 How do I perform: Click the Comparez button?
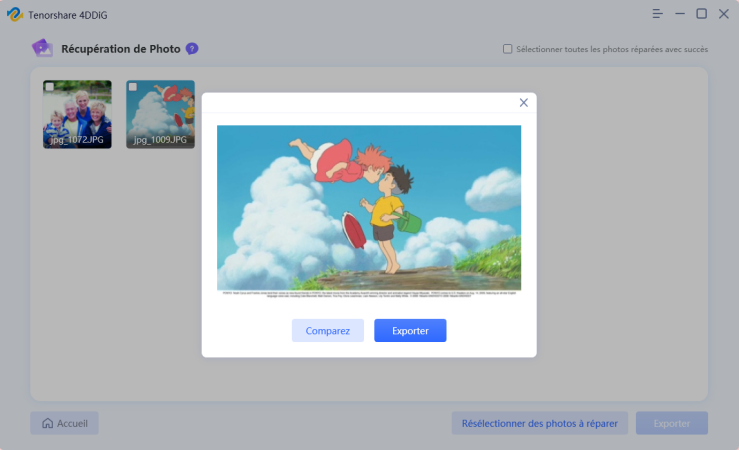[328, 330]
